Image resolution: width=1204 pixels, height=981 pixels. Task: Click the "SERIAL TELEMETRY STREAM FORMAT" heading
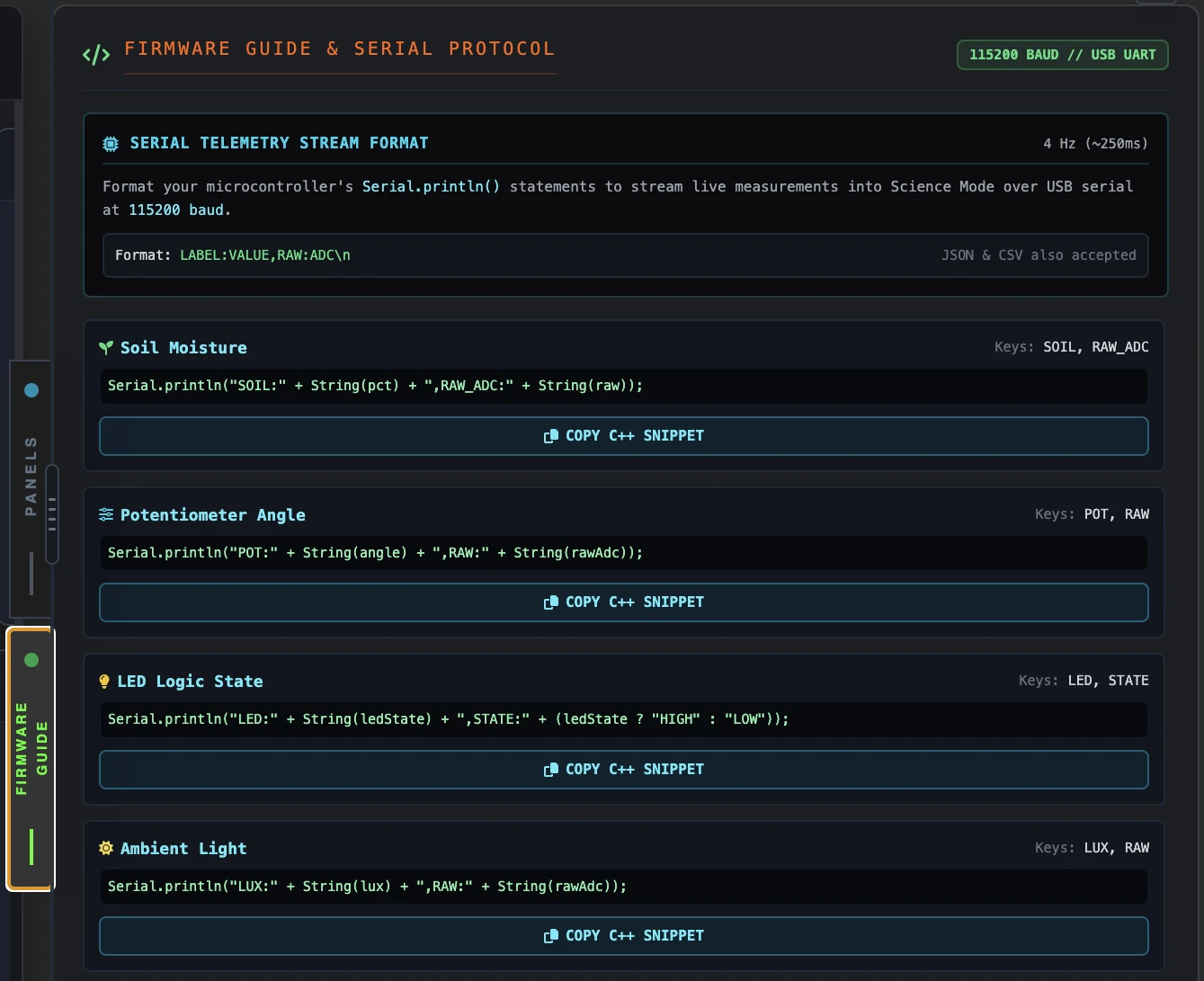tap(280, 143)
